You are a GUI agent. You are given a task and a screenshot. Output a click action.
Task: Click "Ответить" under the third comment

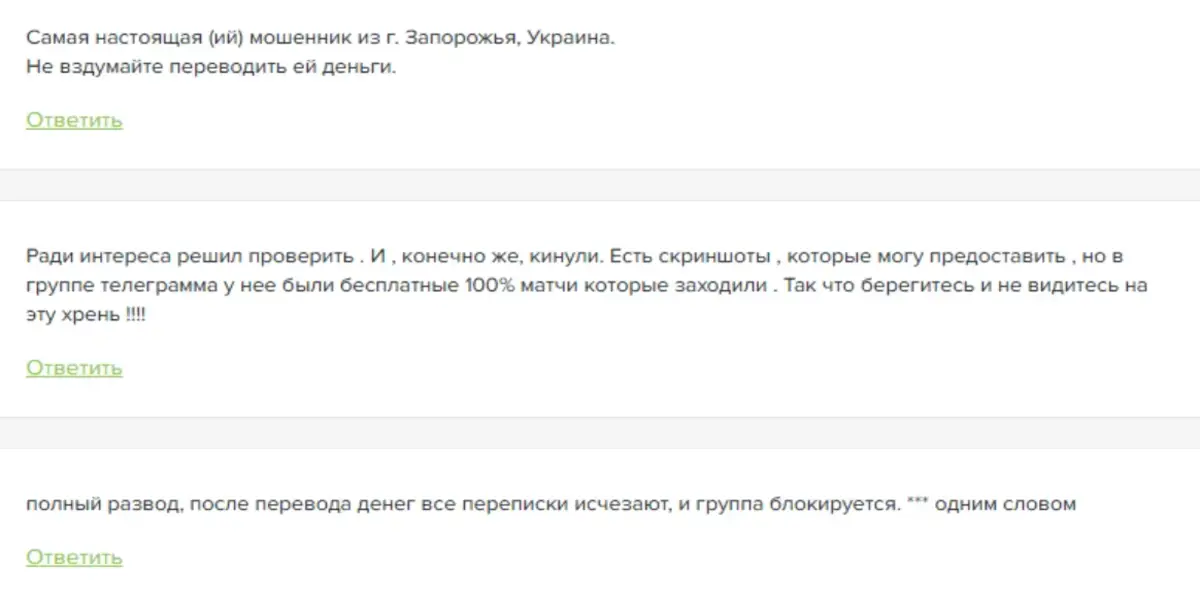tap(73, 558)
